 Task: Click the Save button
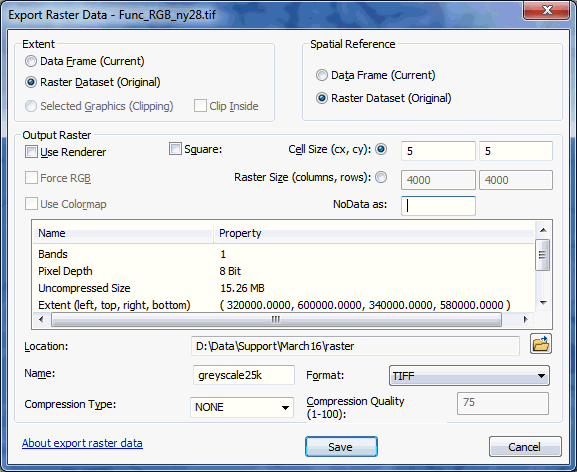coord(341,447)
